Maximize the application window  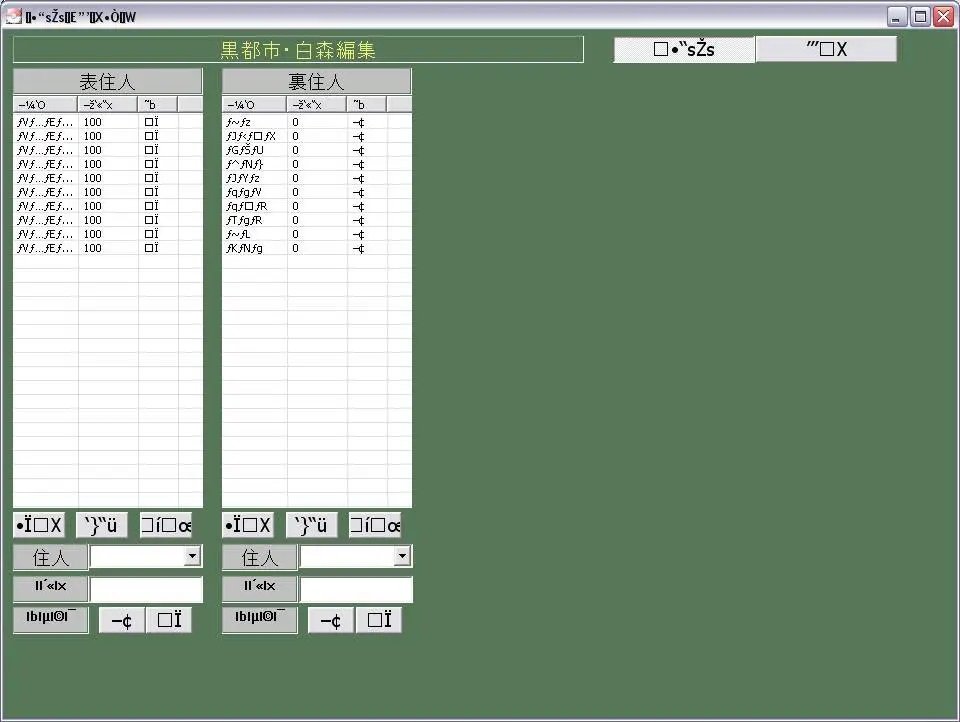pyautogui.click(x=920, y=17)
